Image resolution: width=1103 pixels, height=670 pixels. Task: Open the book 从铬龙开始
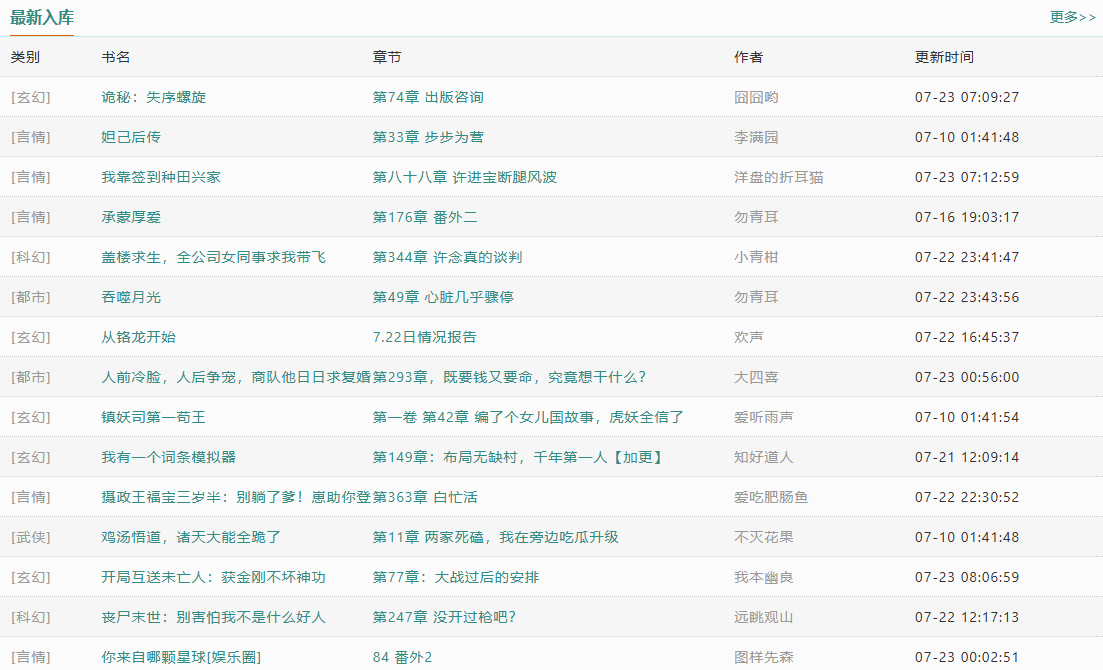point(139,338)
